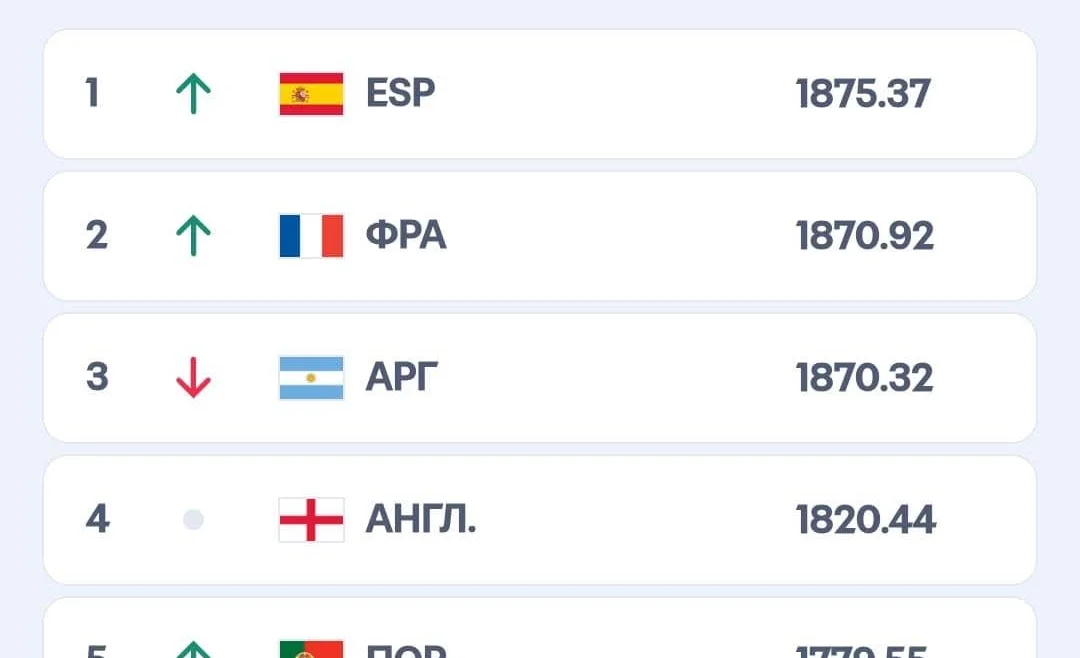
Task: Open the АНГЛ. team name
Action: pos(420,520)
